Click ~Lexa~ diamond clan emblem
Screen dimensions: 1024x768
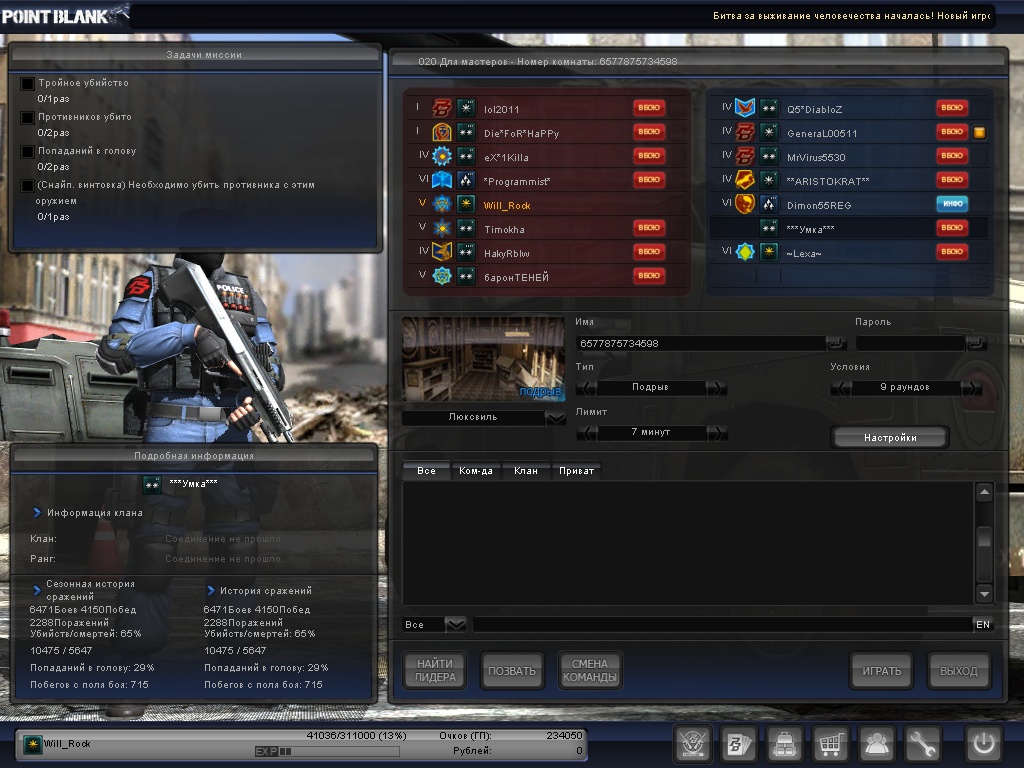[x=745, y=251]
